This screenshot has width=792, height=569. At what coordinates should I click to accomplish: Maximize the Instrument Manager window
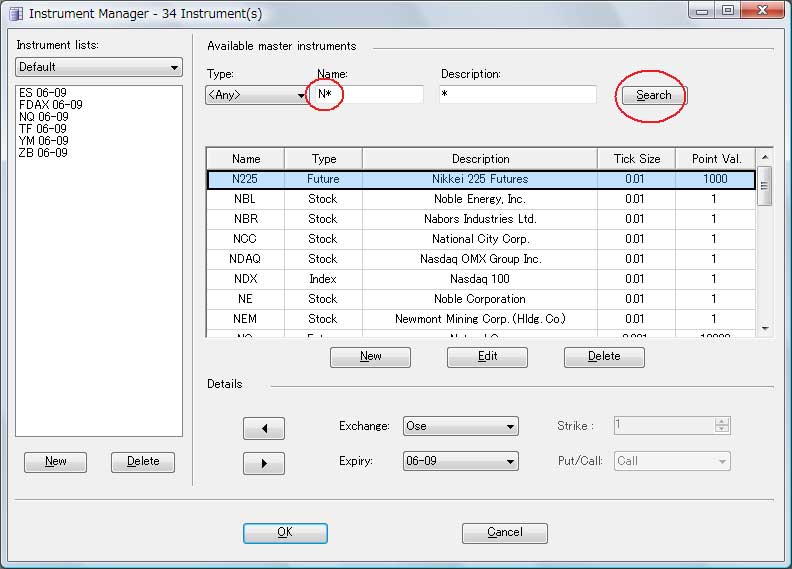click(727, 10)
